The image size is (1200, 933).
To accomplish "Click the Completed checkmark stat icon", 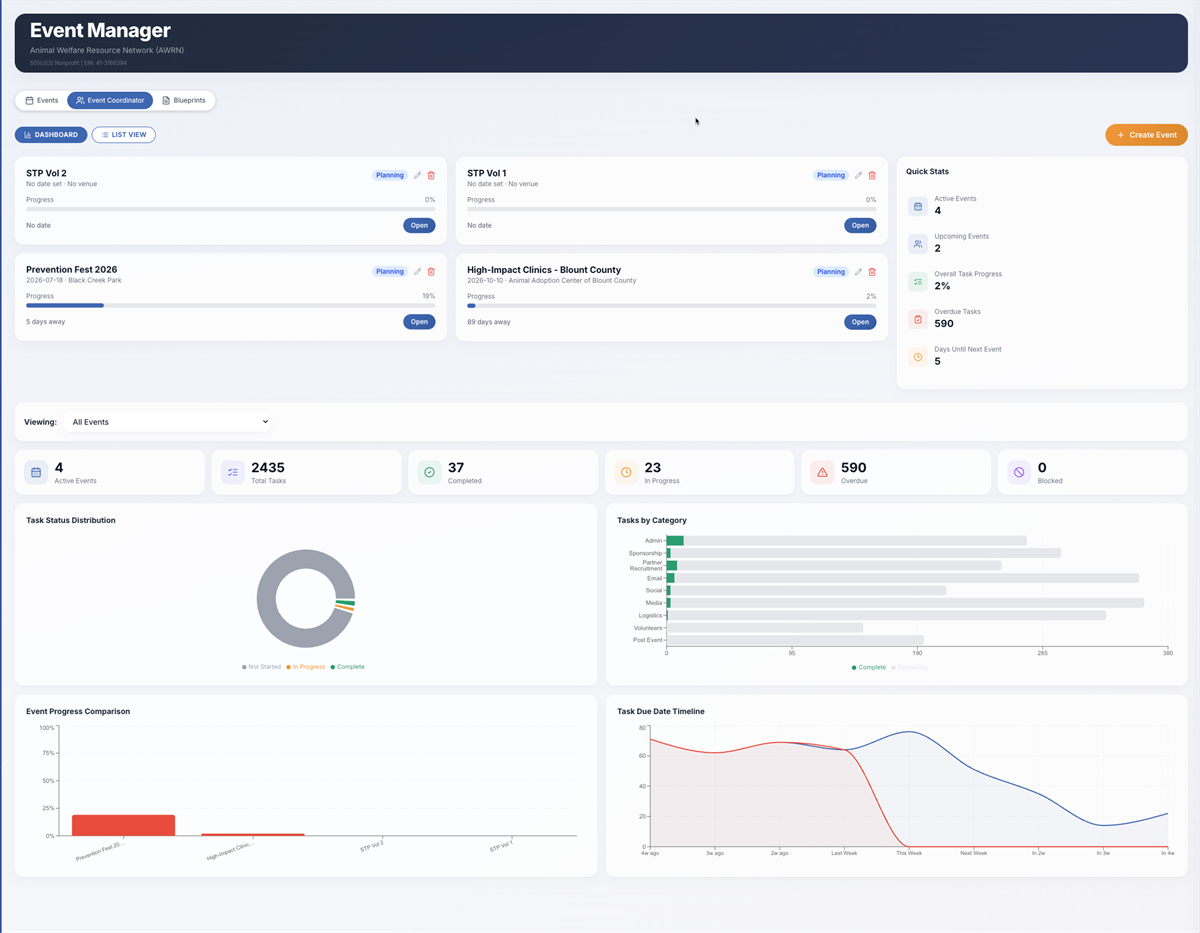I will [x=429, y=472].
